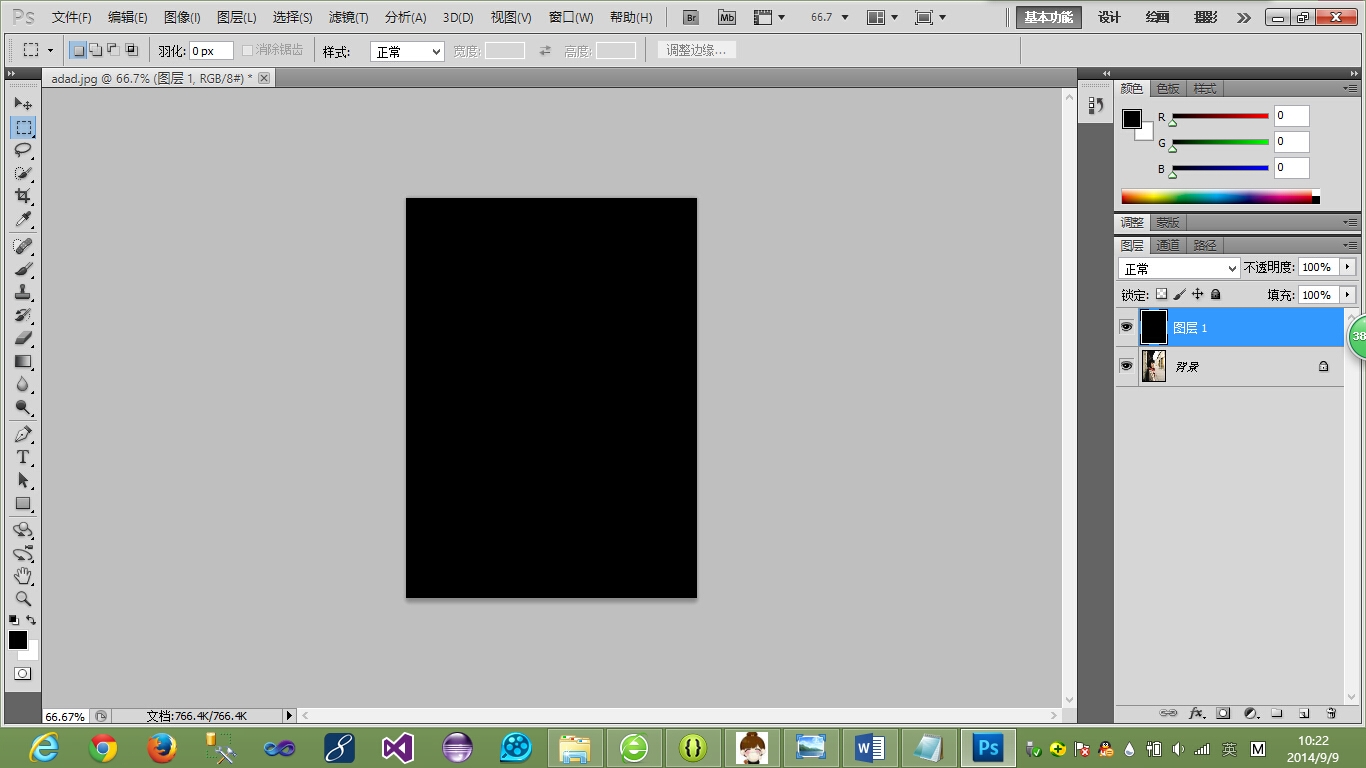
Task: Select the Clone Stamp tool
Action: pyautogui.click(x=23, y=292)
